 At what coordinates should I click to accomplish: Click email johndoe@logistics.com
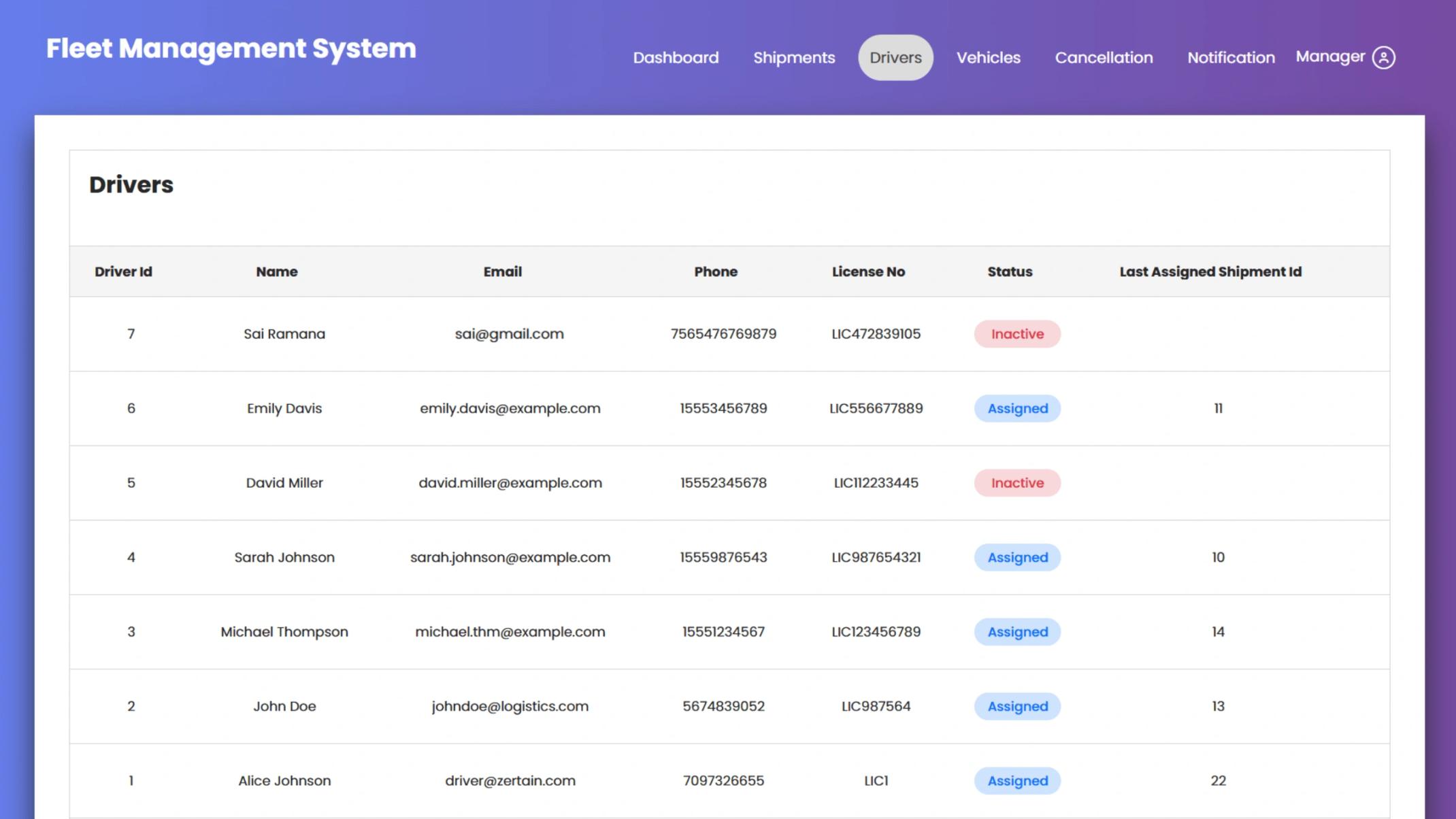coord(510,706)
